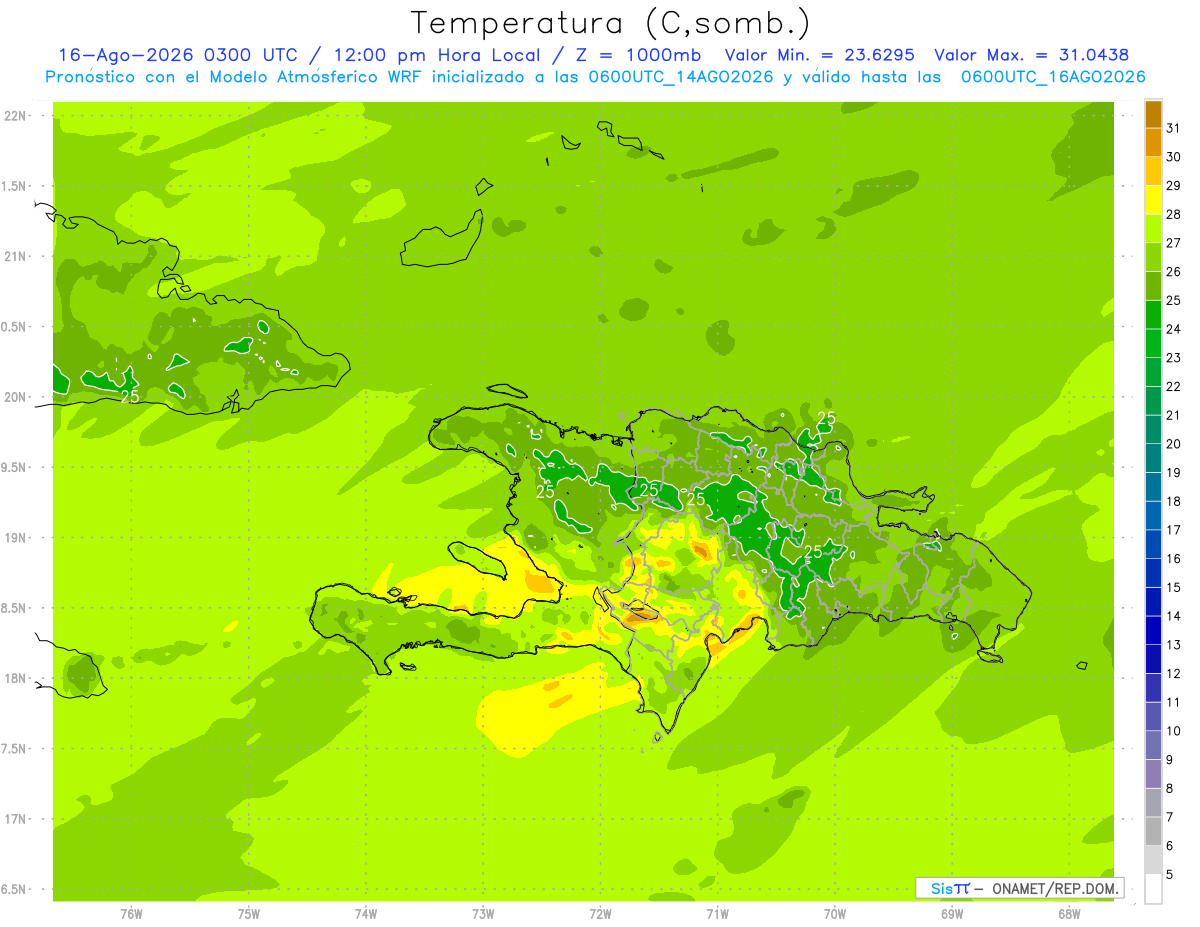
Task: Click the '21' colorbar value label
Action: [1173, 415]
